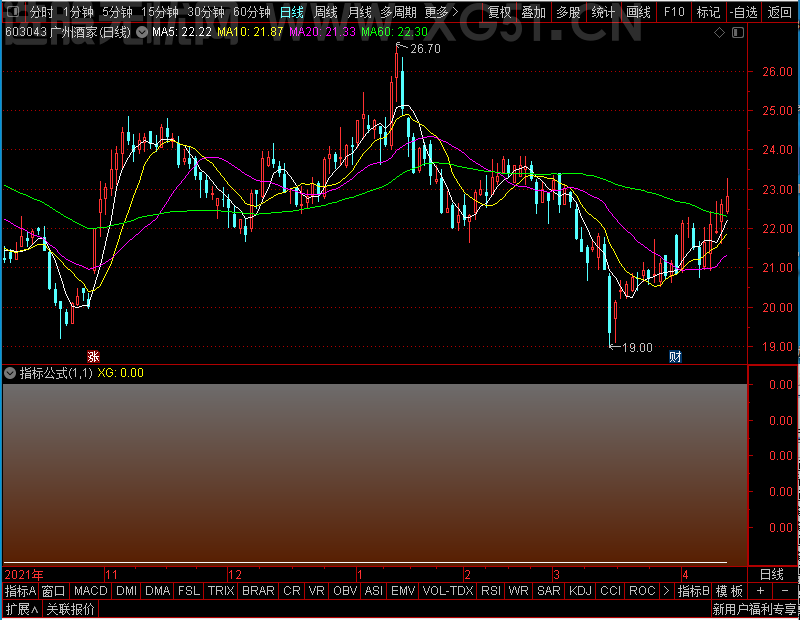Expand the 更多 period options
The height and width of the screenshot is (620, 800).
(x=441, y=12)
